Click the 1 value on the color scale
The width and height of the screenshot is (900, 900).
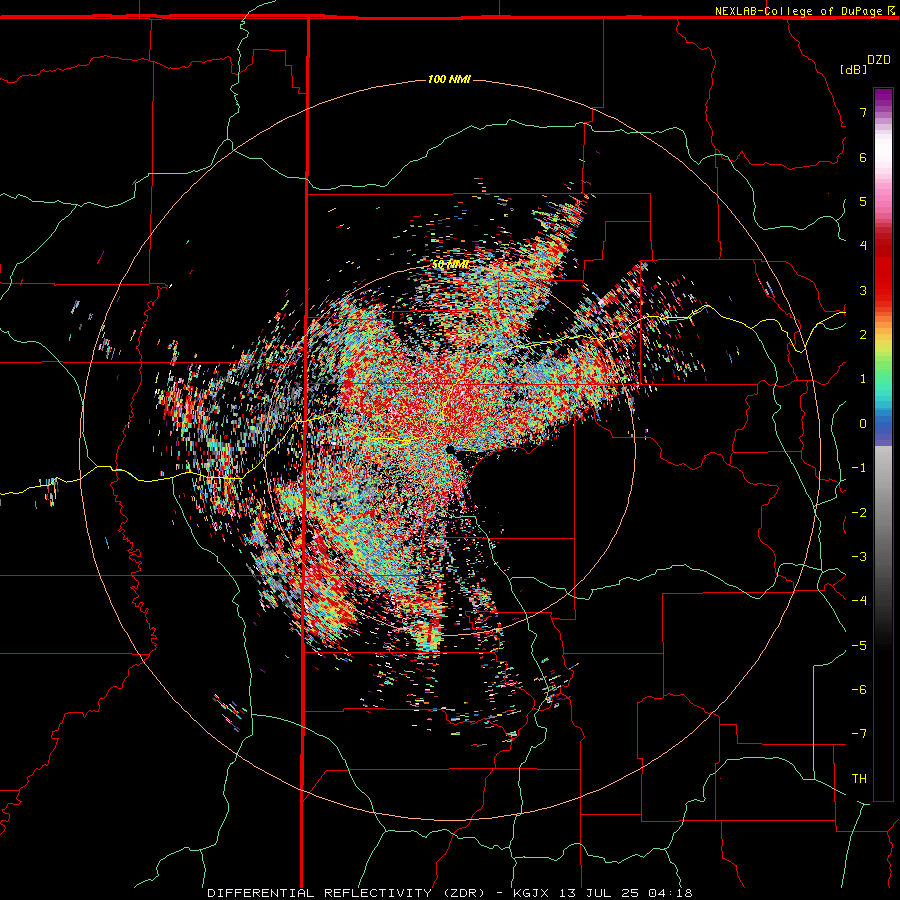tap(863, 379)
